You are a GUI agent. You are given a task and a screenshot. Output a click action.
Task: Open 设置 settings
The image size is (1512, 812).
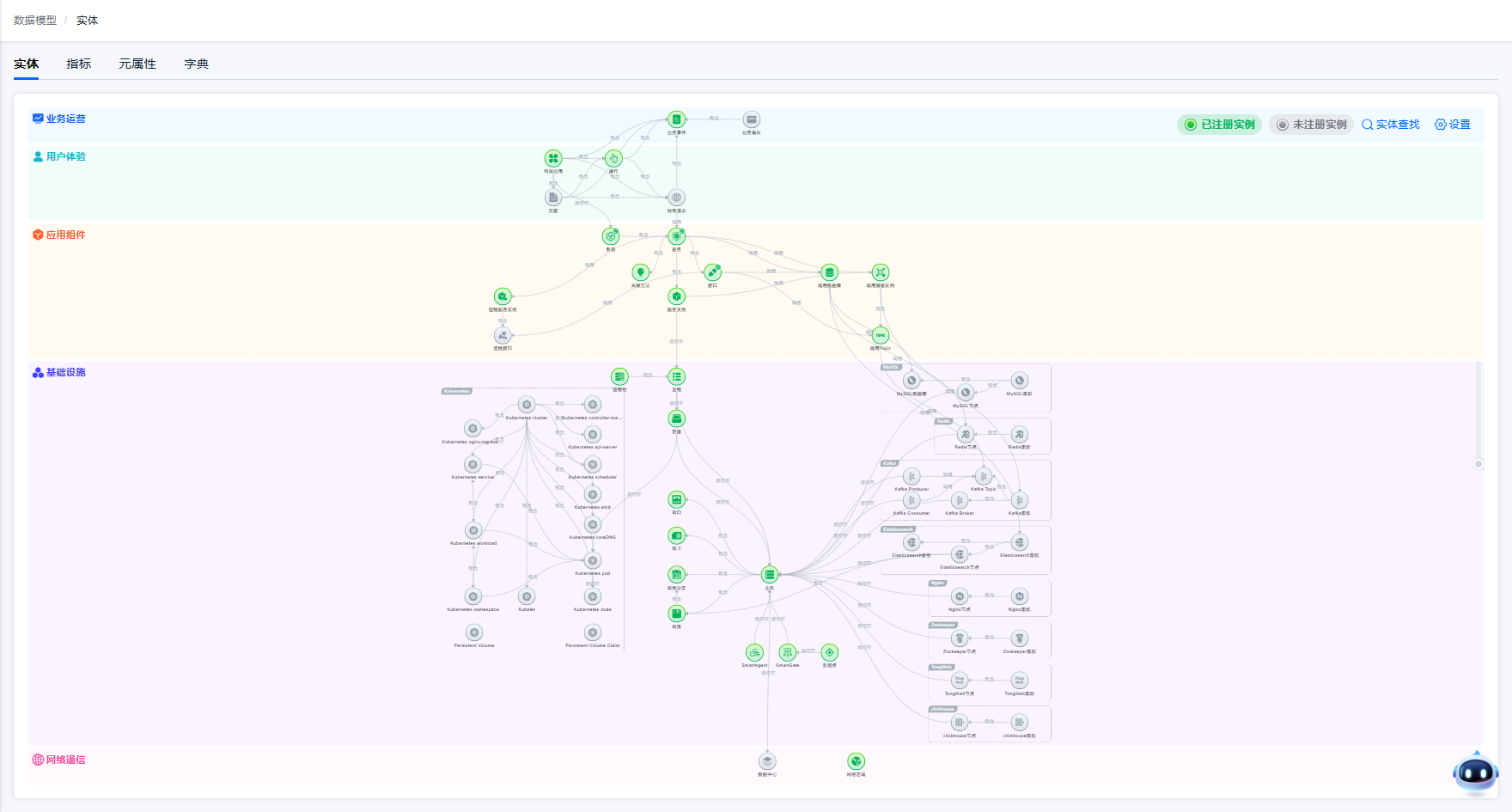(x=1453, y=125)
